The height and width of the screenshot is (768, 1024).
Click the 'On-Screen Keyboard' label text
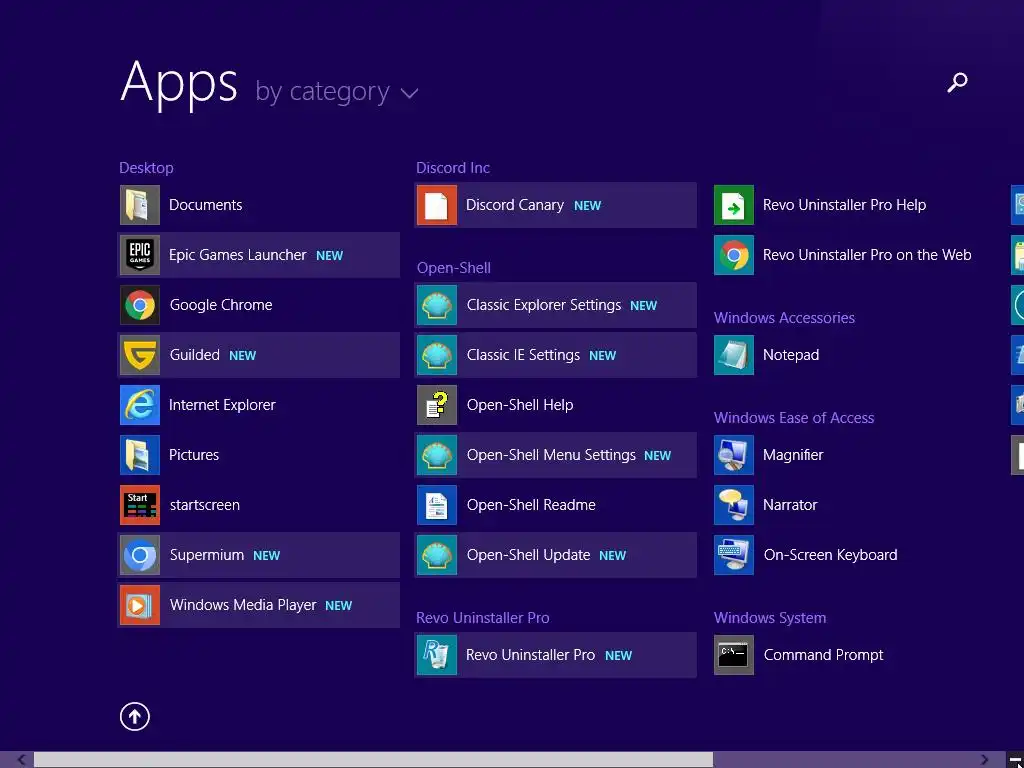tap(831, 555)
